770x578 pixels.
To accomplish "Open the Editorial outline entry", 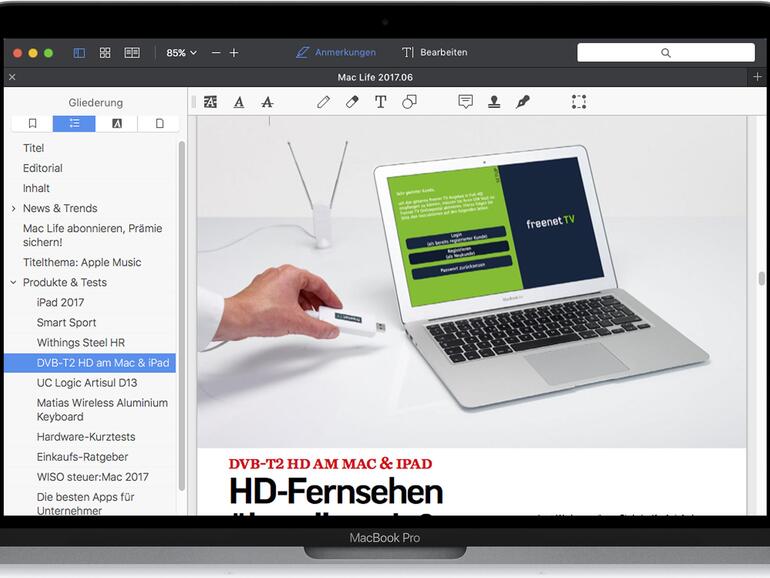I will click(43, 168).
